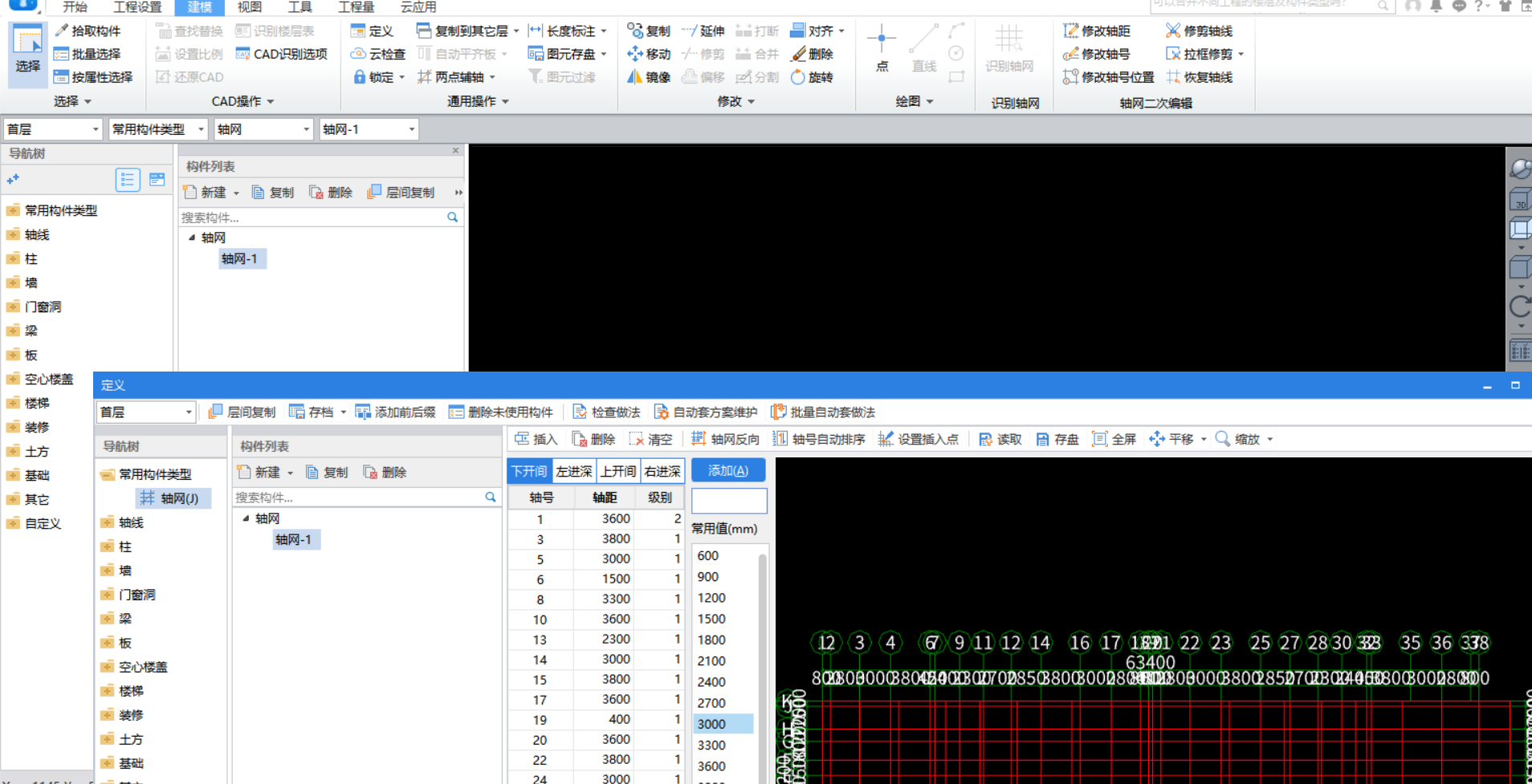Click 修改轴距 modify axis spacing

[1097, 30]
